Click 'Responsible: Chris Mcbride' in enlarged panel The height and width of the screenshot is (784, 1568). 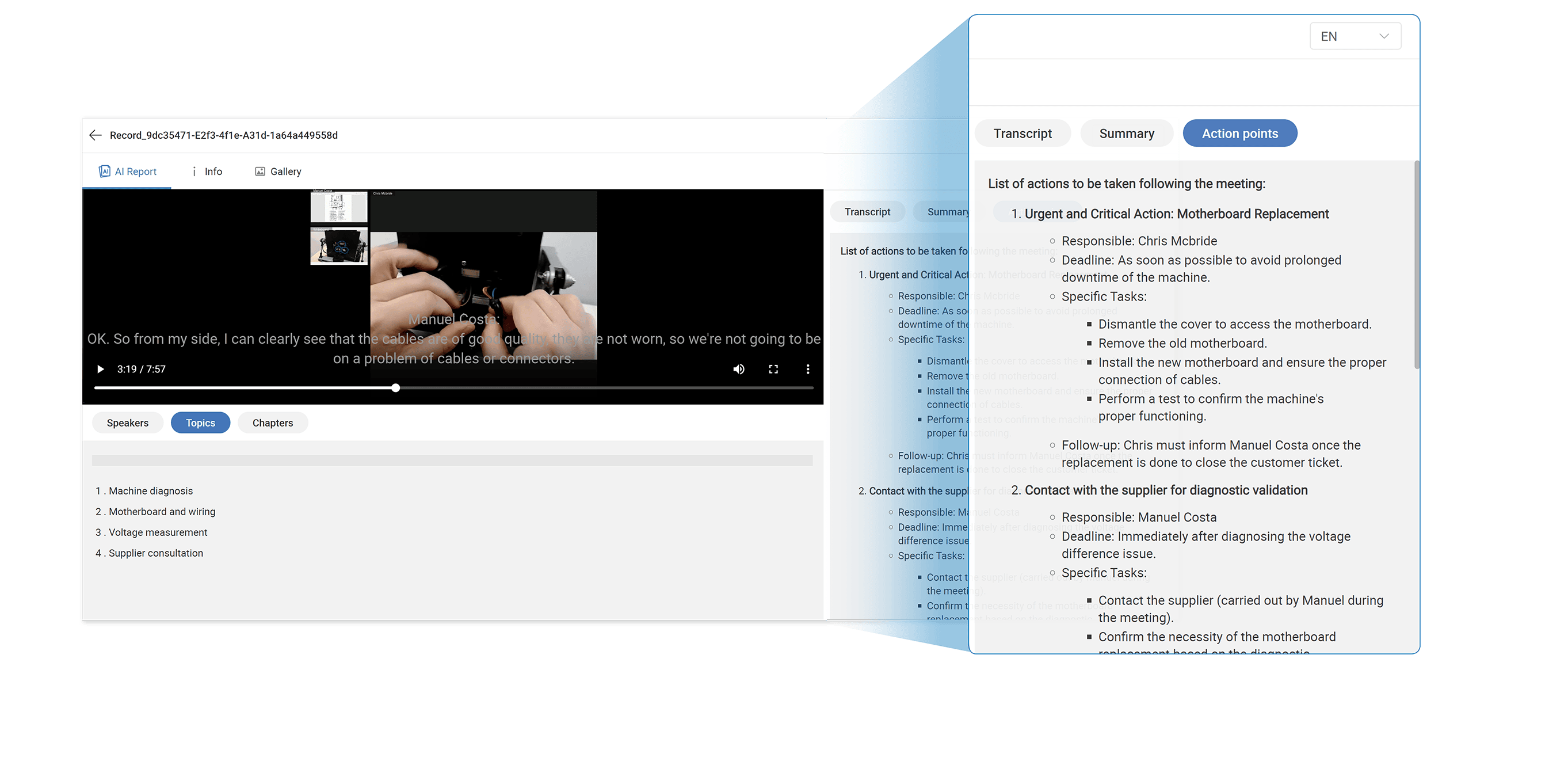[1139, 241]
